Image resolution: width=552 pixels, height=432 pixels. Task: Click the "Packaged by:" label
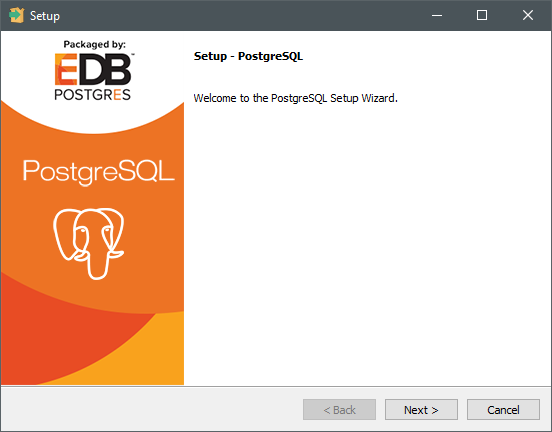coord(94,44)
